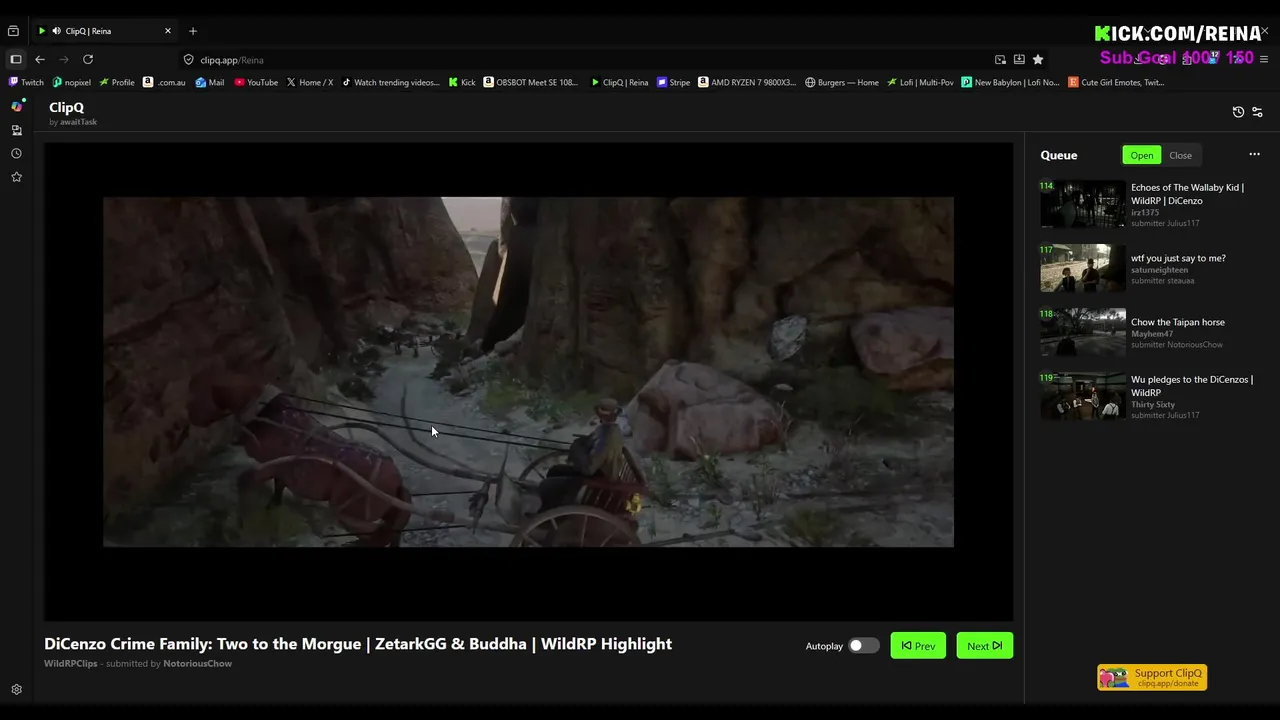This screenshot has height=720, width=1280.
Task: Open the Cute Girl Emotes bookmark
Action: 1116,83
